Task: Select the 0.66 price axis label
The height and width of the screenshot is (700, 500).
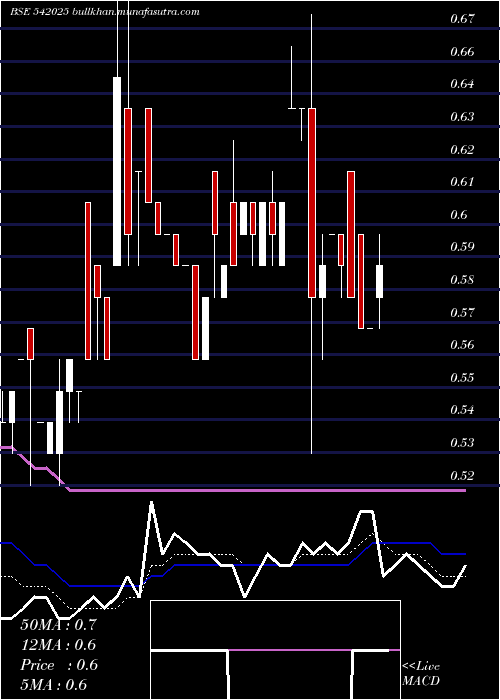Action: pyautogui.click(x=462, y=52)
